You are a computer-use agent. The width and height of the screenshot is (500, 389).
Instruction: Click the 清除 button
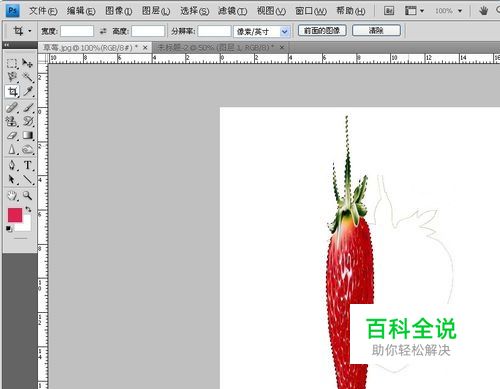coord(376,31)
